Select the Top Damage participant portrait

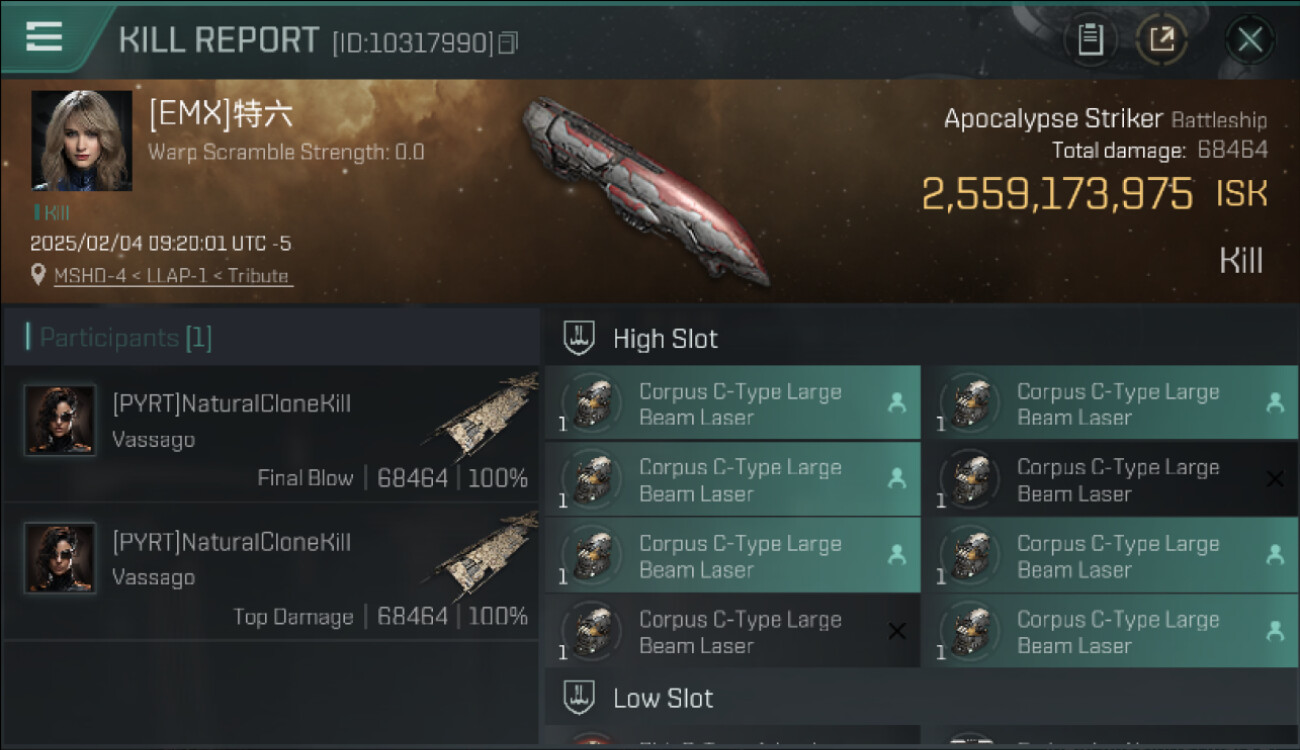(60, 558)
